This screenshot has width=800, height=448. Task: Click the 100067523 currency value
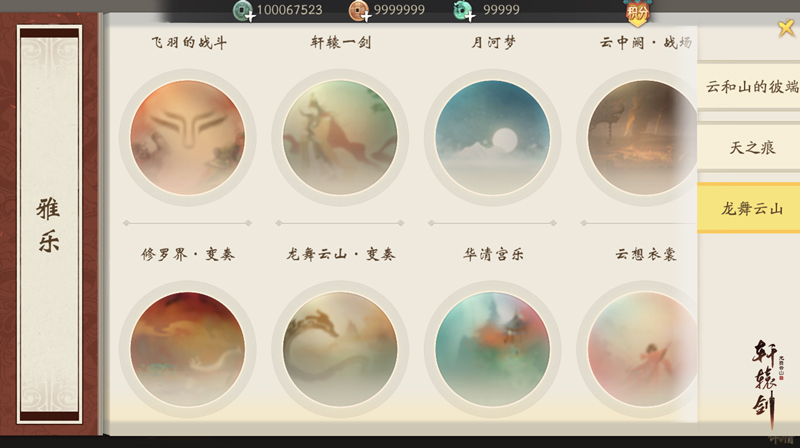click(289, 10)
